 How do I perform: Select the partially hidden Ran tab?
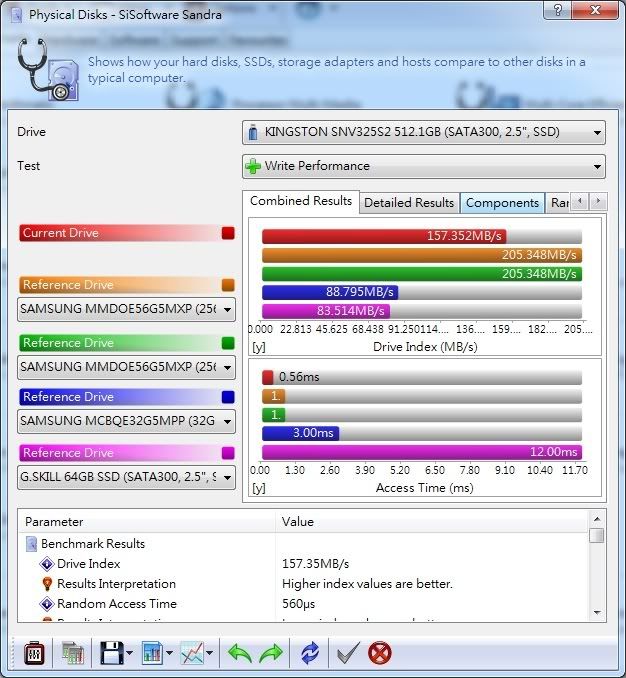click(x=559, y=203)
